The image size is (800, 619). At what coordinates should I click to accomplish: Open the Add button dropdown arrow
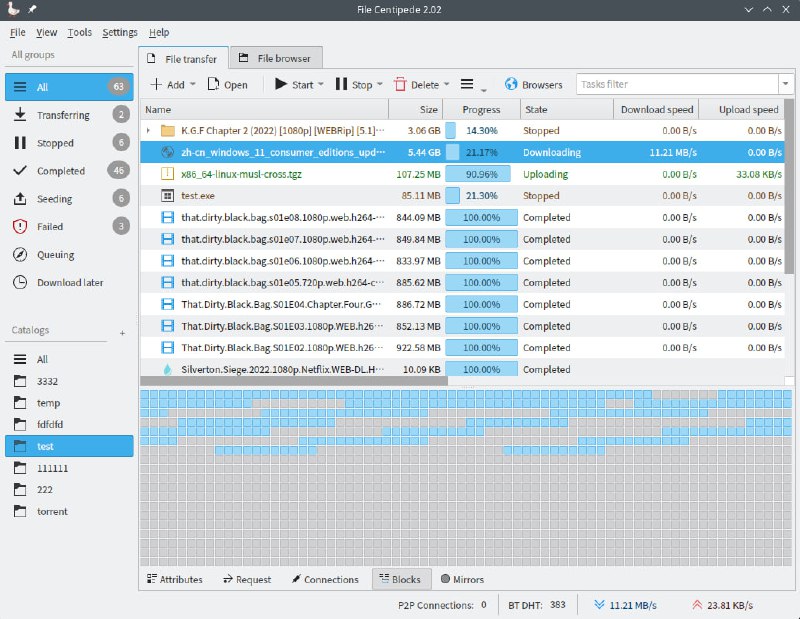194,85
